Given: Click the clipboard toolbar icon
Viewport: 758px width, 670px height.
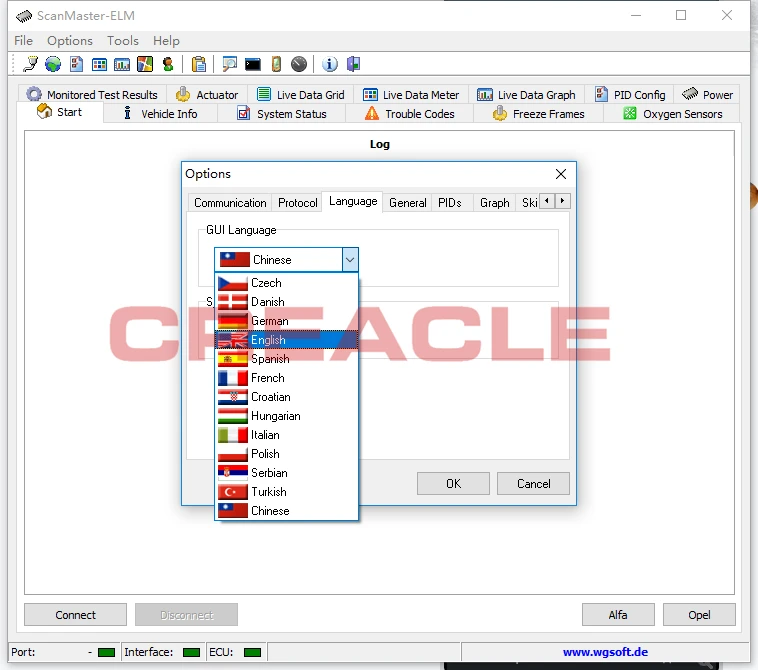Looking at the screenshot, I should click(x=199, y=64).
